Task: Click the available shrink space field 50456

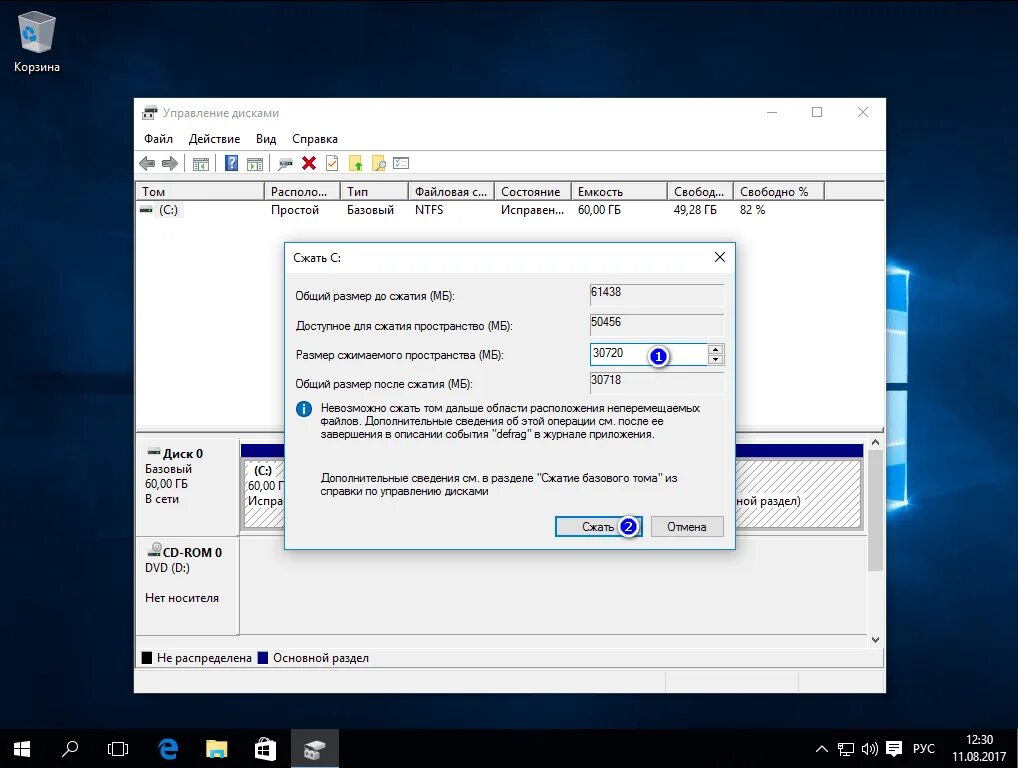Action: (656, 324)
